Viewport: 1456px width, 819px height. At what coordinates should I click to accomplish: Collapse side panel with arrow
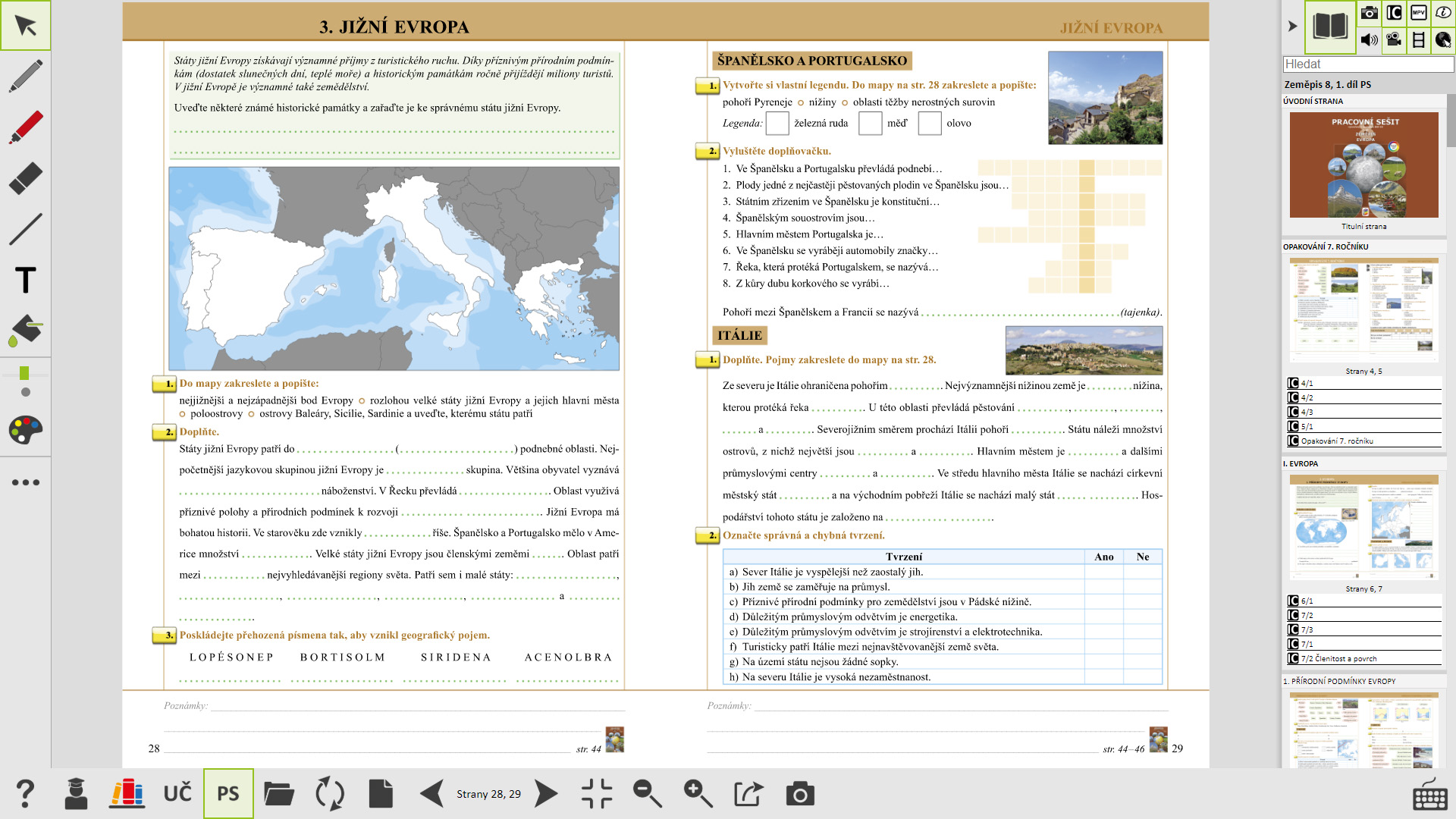(x=1293, y=26)
